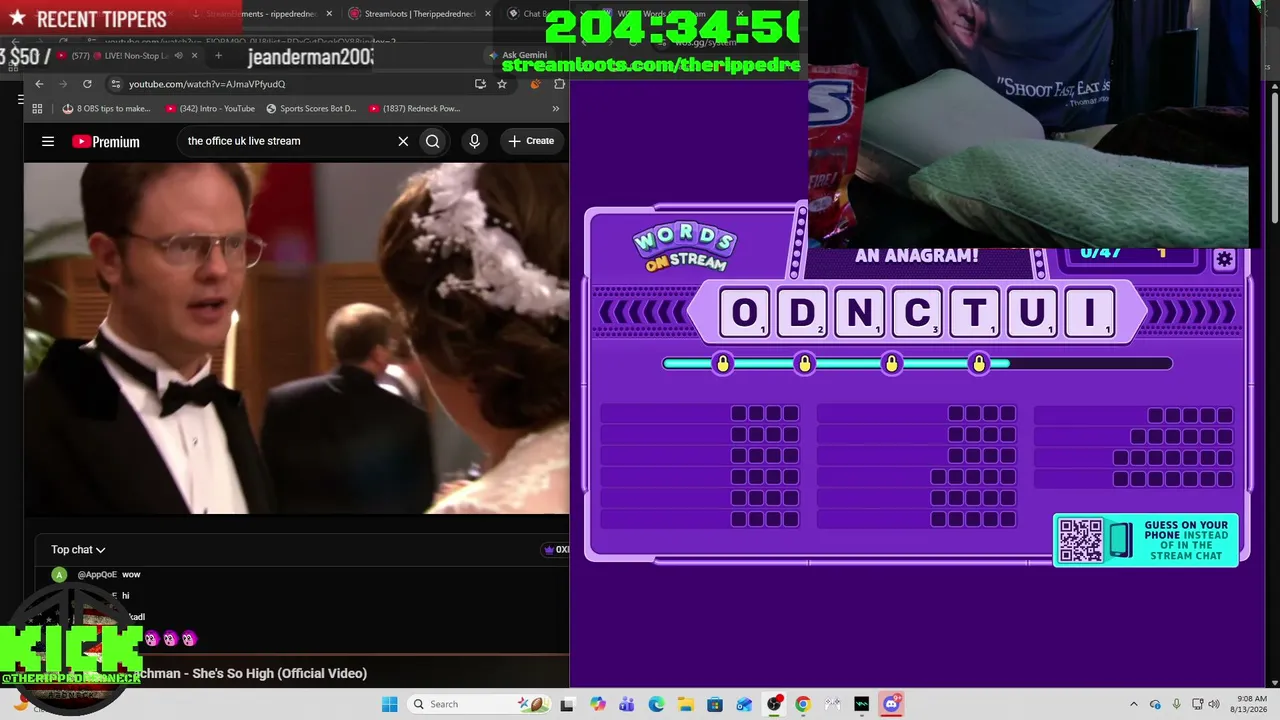The height and width of the screenshot is (720, 1280).
Task: Click the 'Guess on your phone' QR code
Action: coord(1081,540)
